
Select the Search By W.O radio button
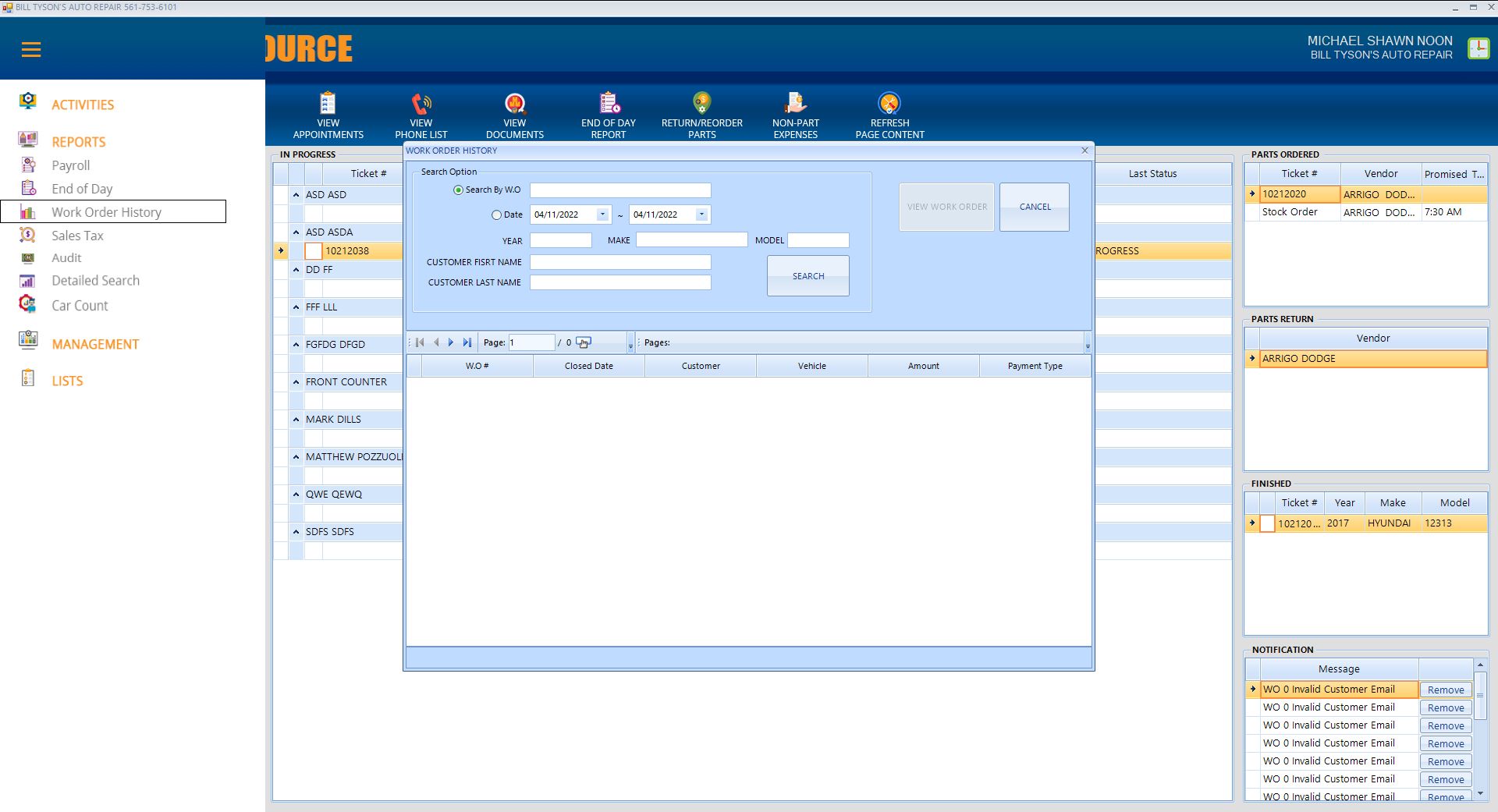coord(458,190)
